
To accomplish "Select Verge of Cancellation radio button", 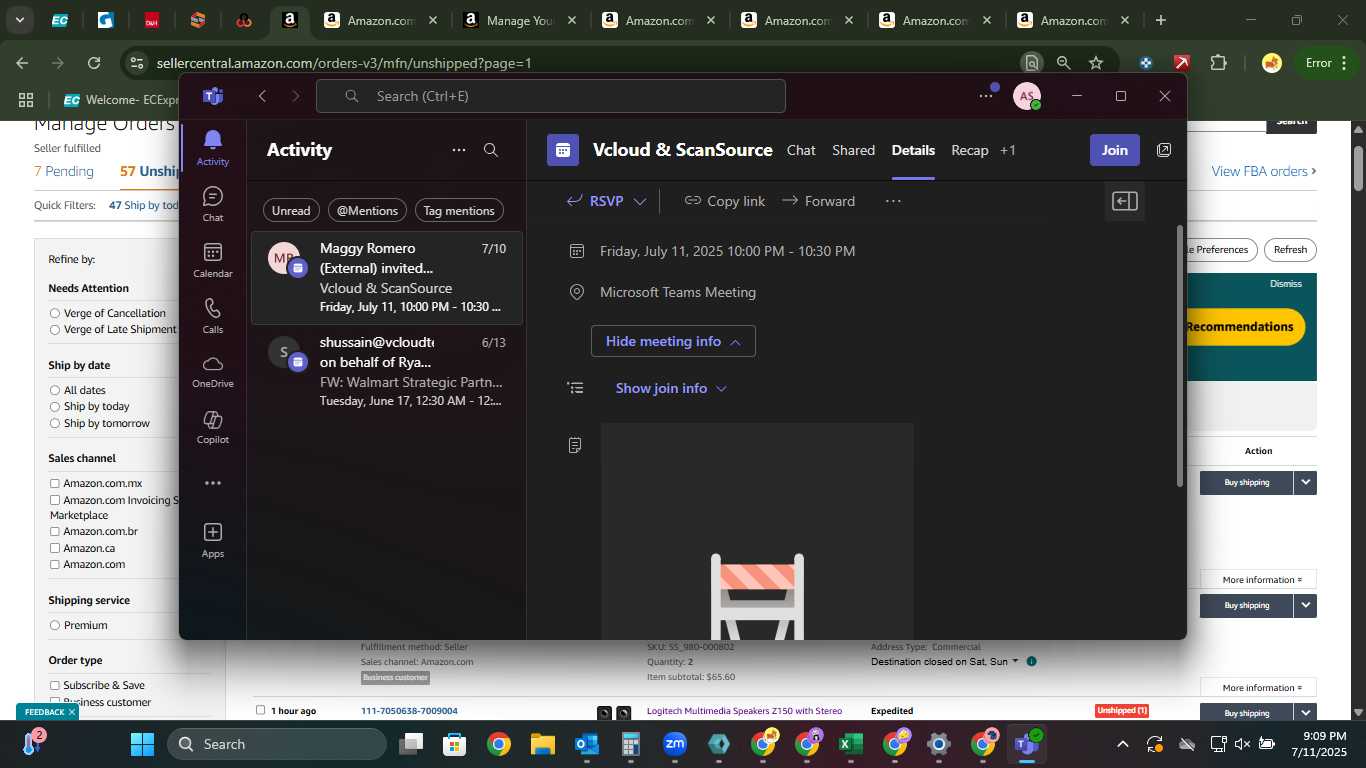I will pos(55,313).
